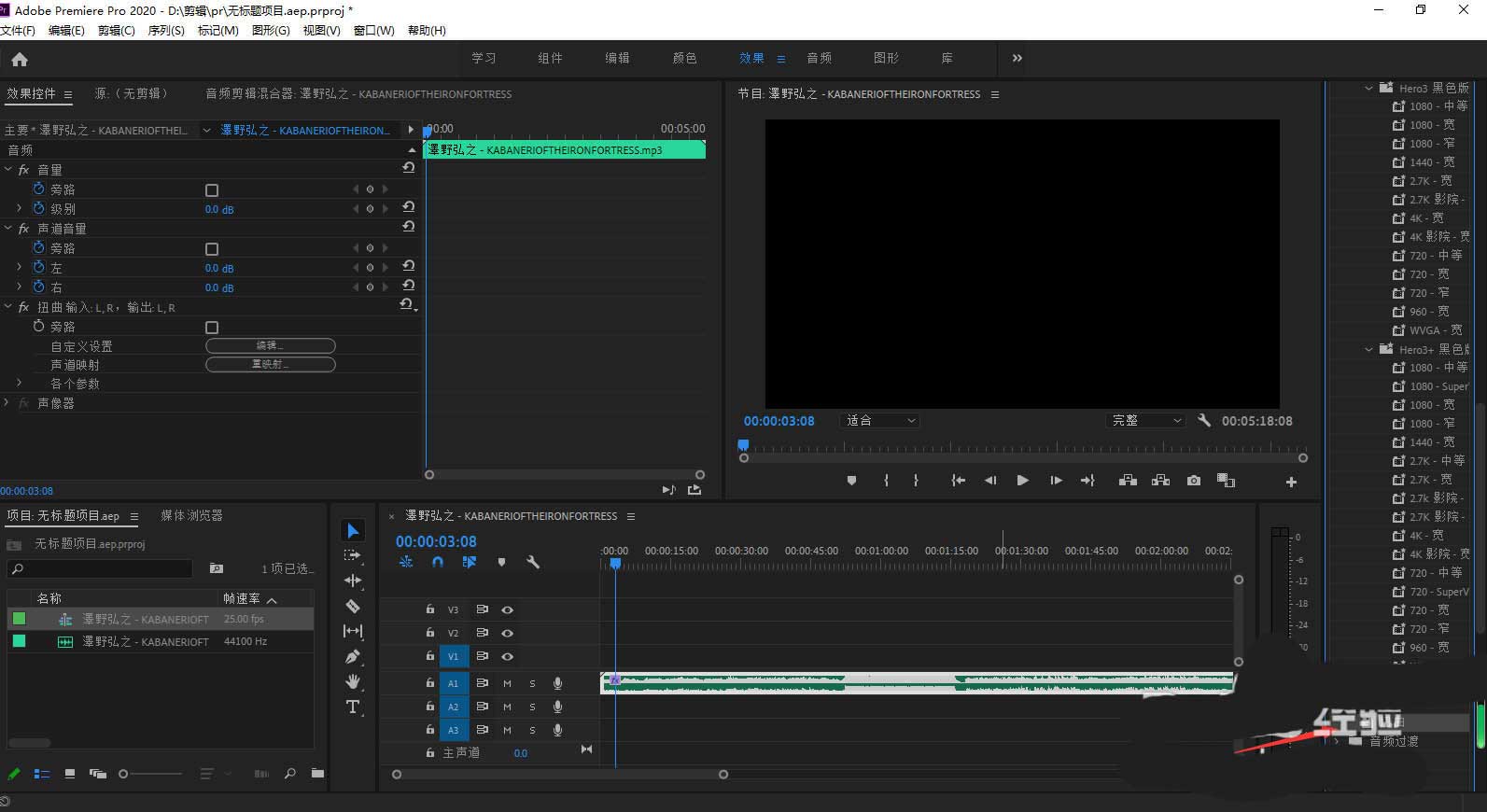Switch to the 颜色 workspace tab

(684, 58)
